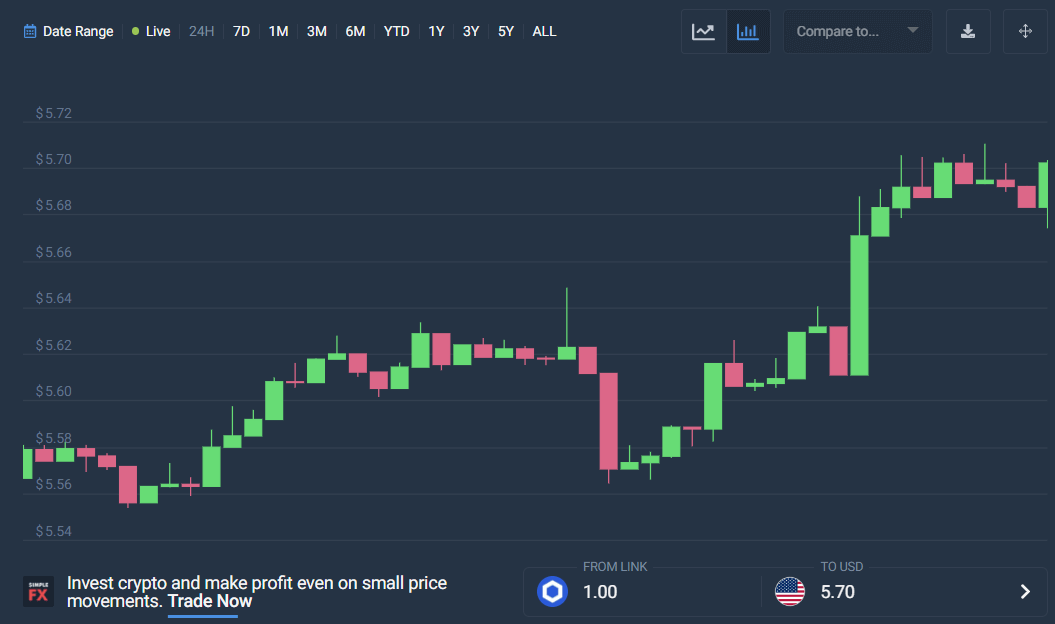Click the US flag icon
This screenshot has height=624, width=1055.
(790, 591)
